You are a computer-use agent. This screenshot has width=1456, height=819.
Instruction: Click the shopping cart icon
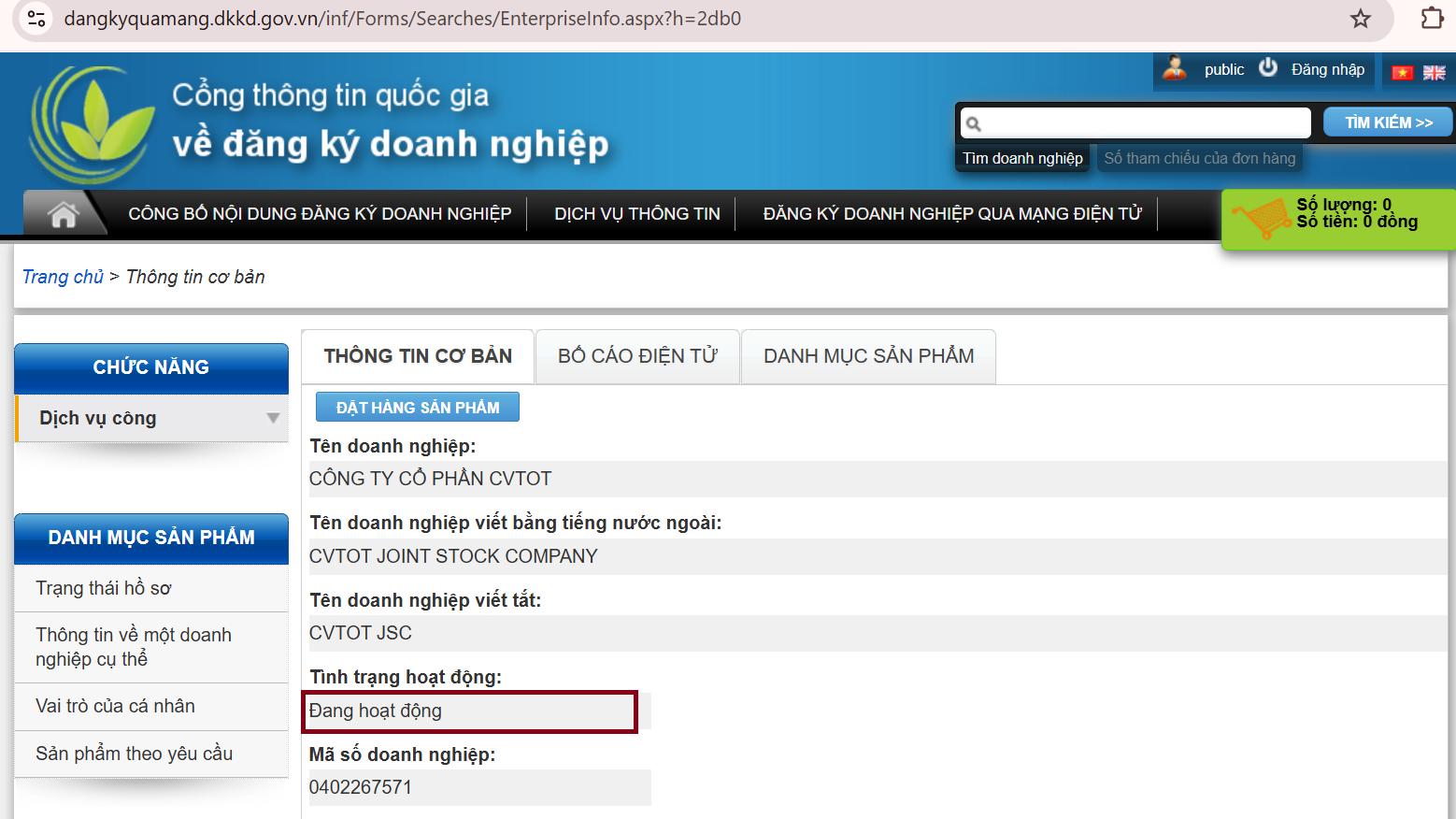point(1258,219)
